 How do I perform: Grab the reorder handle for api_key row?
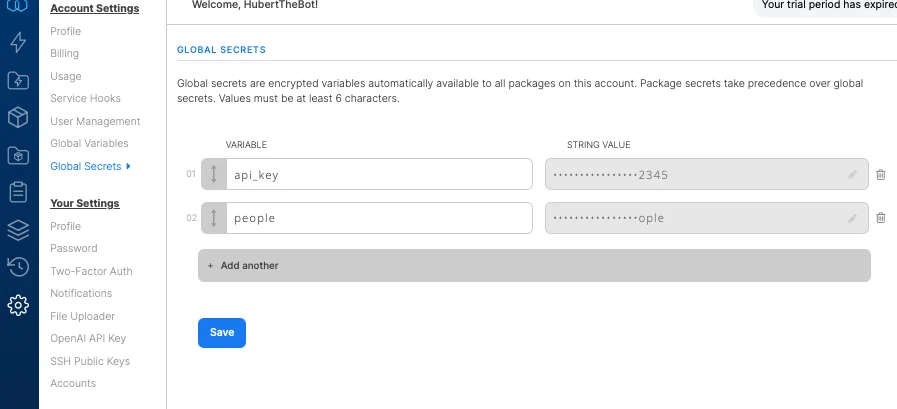[x=214, y=174]
